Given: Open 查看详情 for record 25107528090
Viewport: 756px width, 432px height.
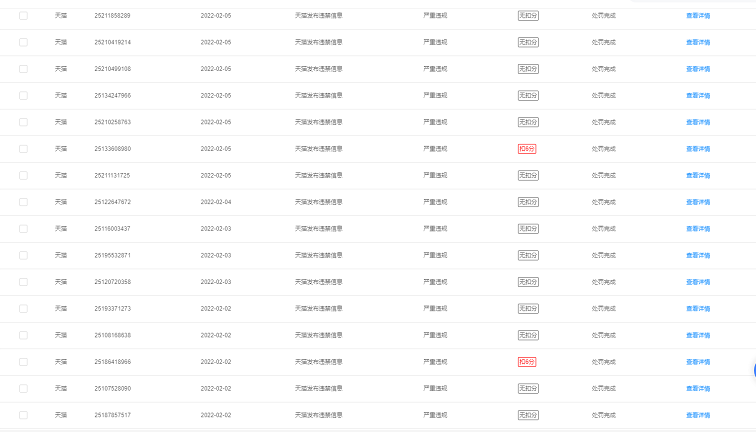Looking at the screenshot, I should pos(698,389).
